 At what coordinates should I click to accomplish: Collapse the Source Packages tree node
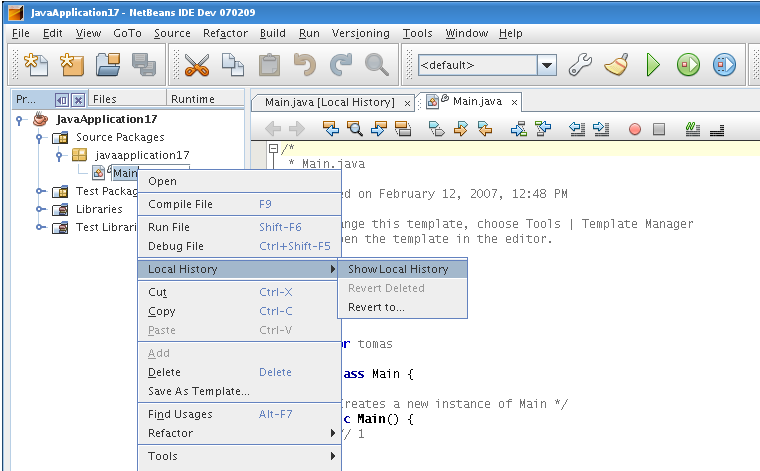point(39,138)
